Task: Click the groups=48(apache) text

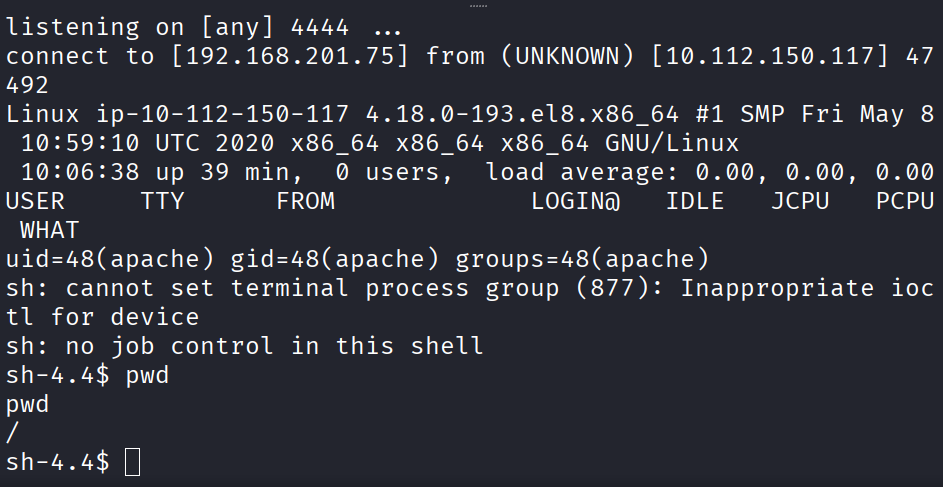Action: click(583, 259)
